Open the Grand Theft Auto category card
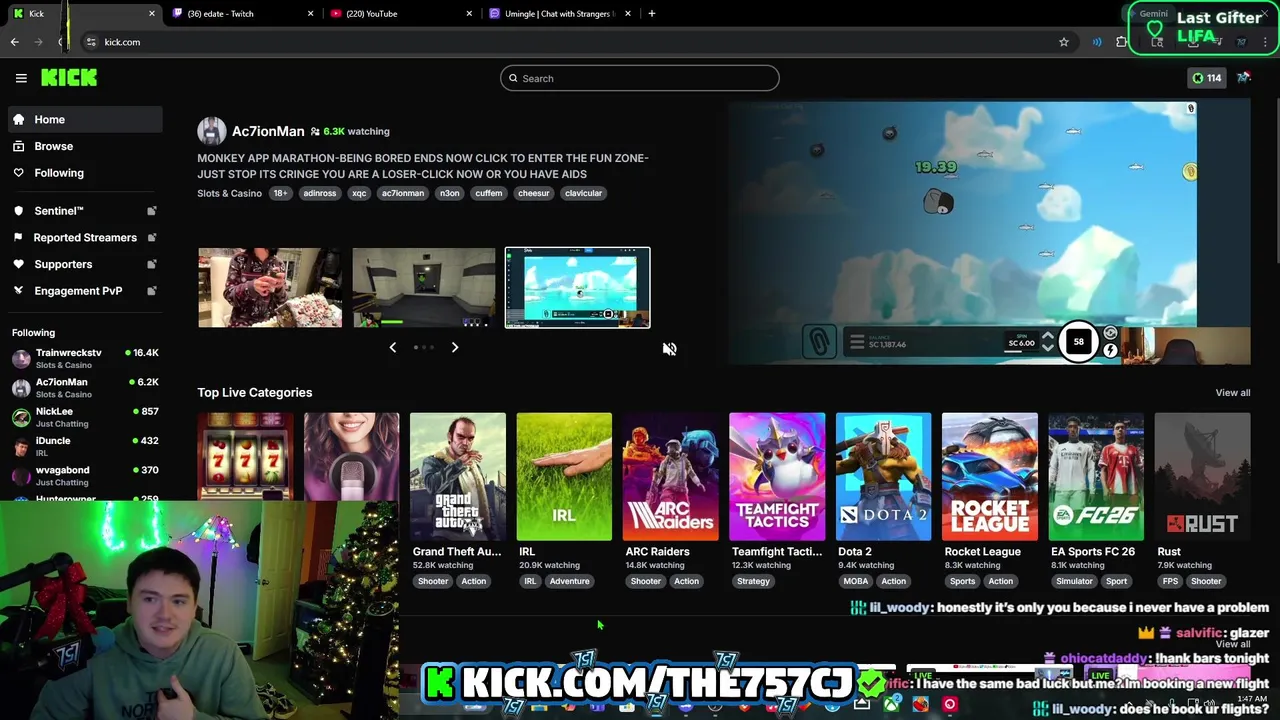This screenshot has height=720, width=1280. [x=457, y=477]
